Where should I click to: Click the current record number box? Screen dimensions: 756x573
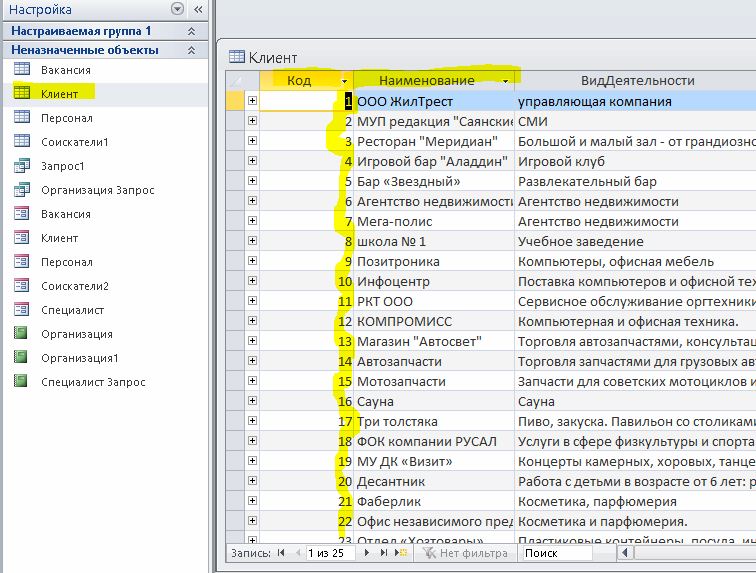330,553
